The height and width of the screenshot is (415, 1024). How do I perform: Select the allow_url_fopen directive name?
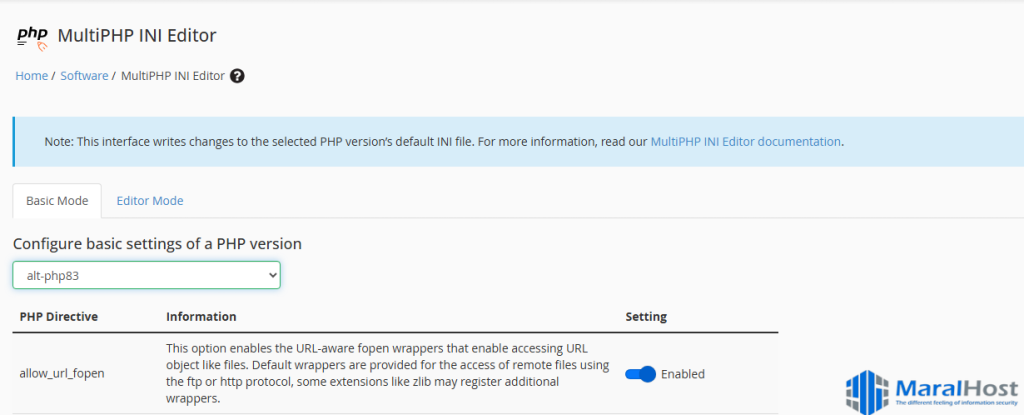coord(62,373)
